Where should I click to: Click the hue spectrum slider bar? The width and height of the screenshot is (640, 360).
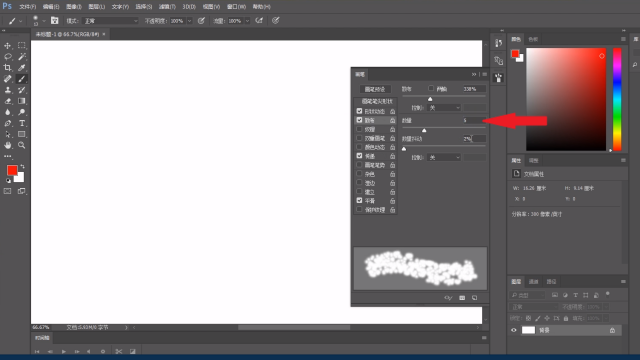pos(617,99)
